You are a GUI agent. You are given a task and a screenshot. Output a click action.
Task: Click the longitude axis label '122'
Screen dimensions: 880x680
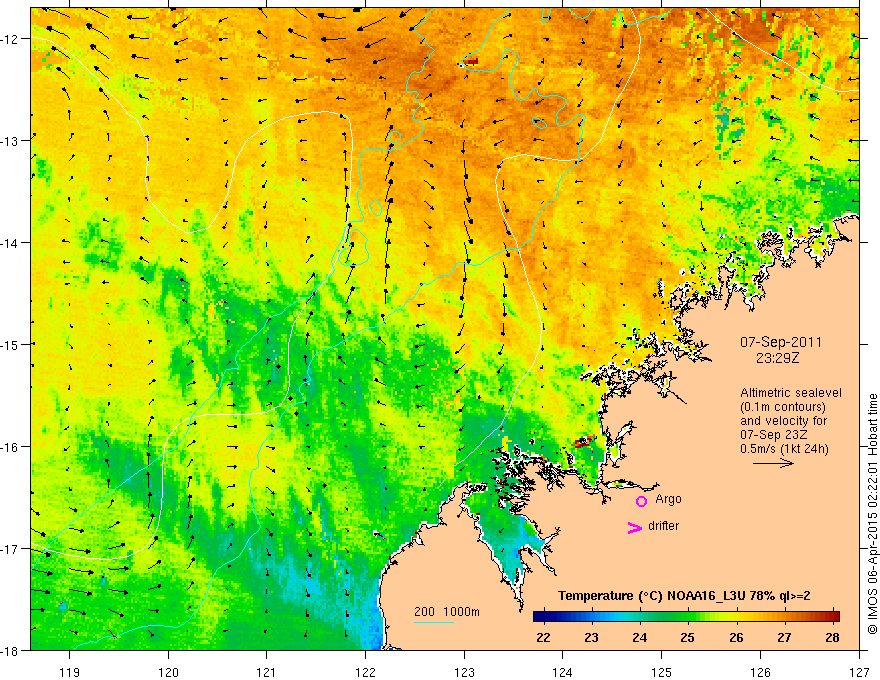[x=365, y=672]
